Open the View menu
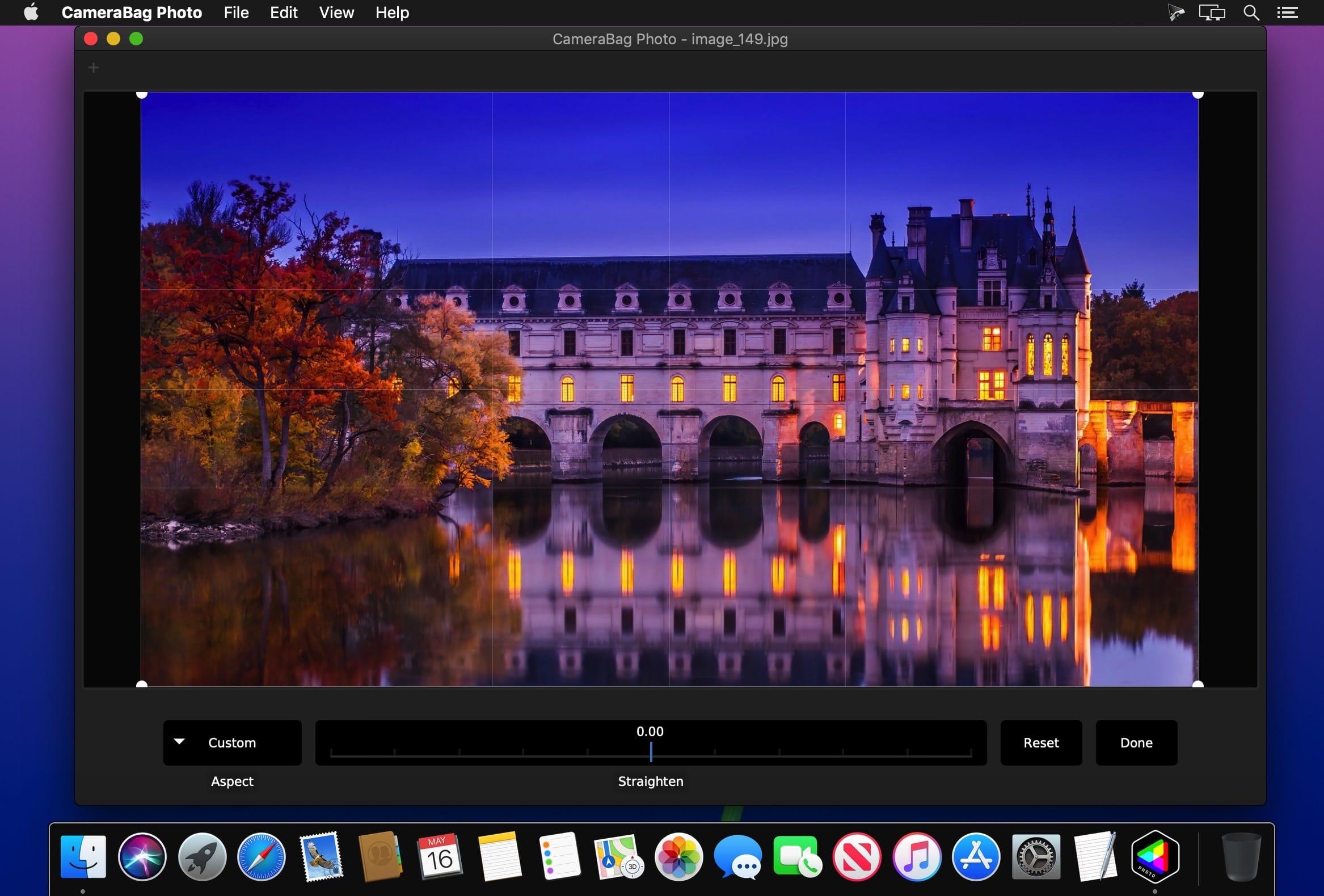1324x896 pixels. coord(336,12)
